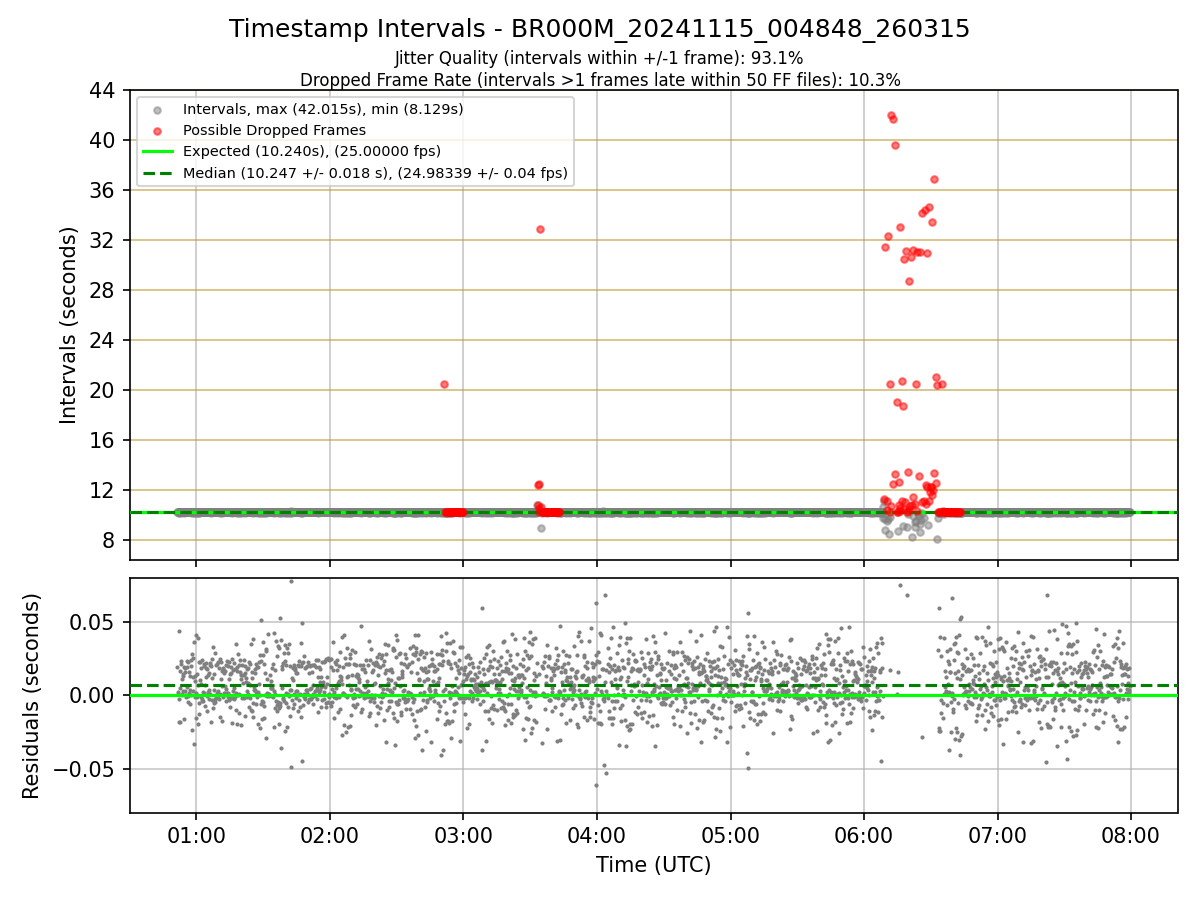Image resolution: width=1200 pixels, height=900 pixels.
Task: Click the Timestamp Intervals plot title
Action: [x=599, y=29]
